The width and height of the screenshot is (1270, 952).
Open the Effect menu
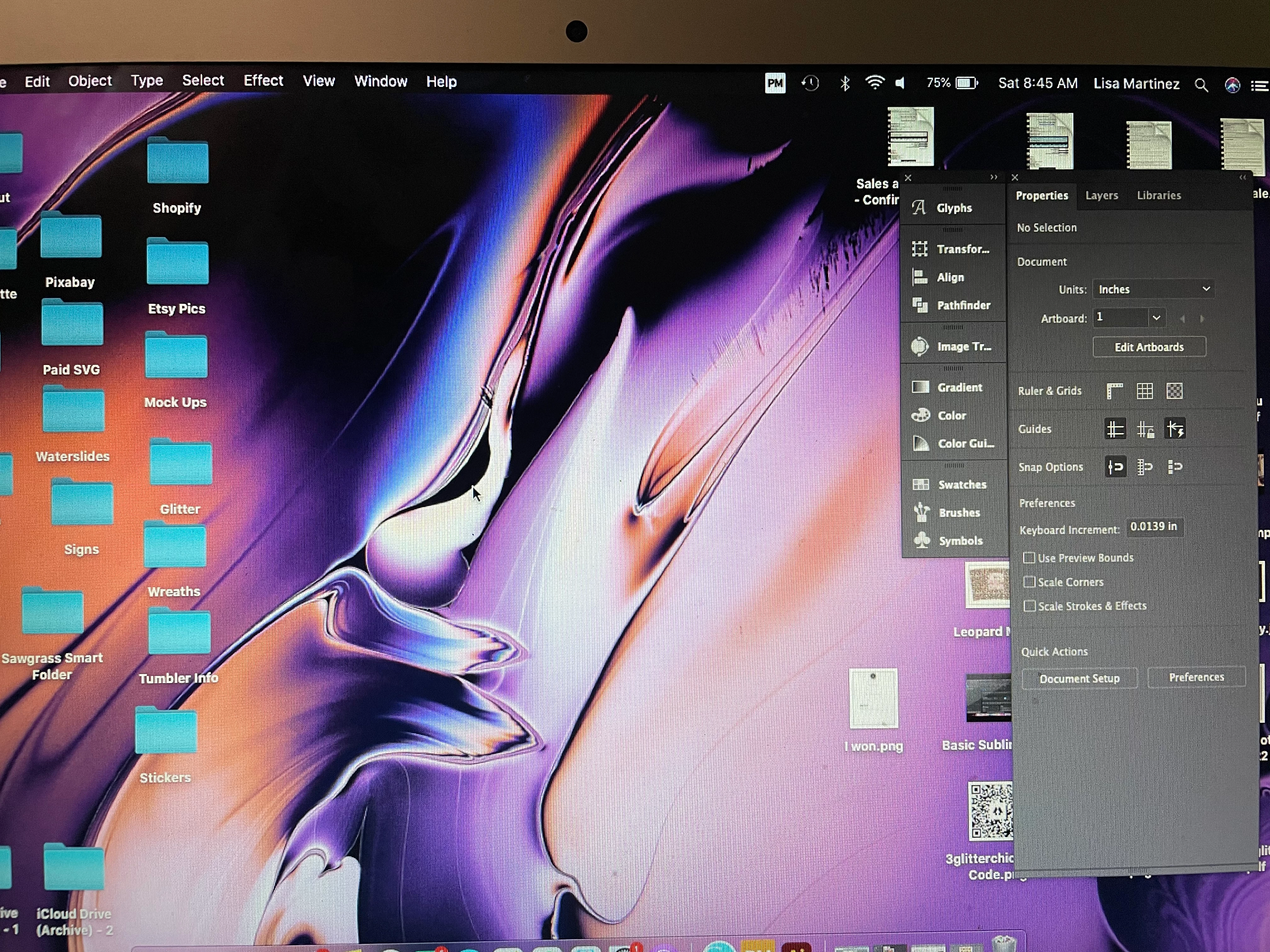click(x=263, y=81)
